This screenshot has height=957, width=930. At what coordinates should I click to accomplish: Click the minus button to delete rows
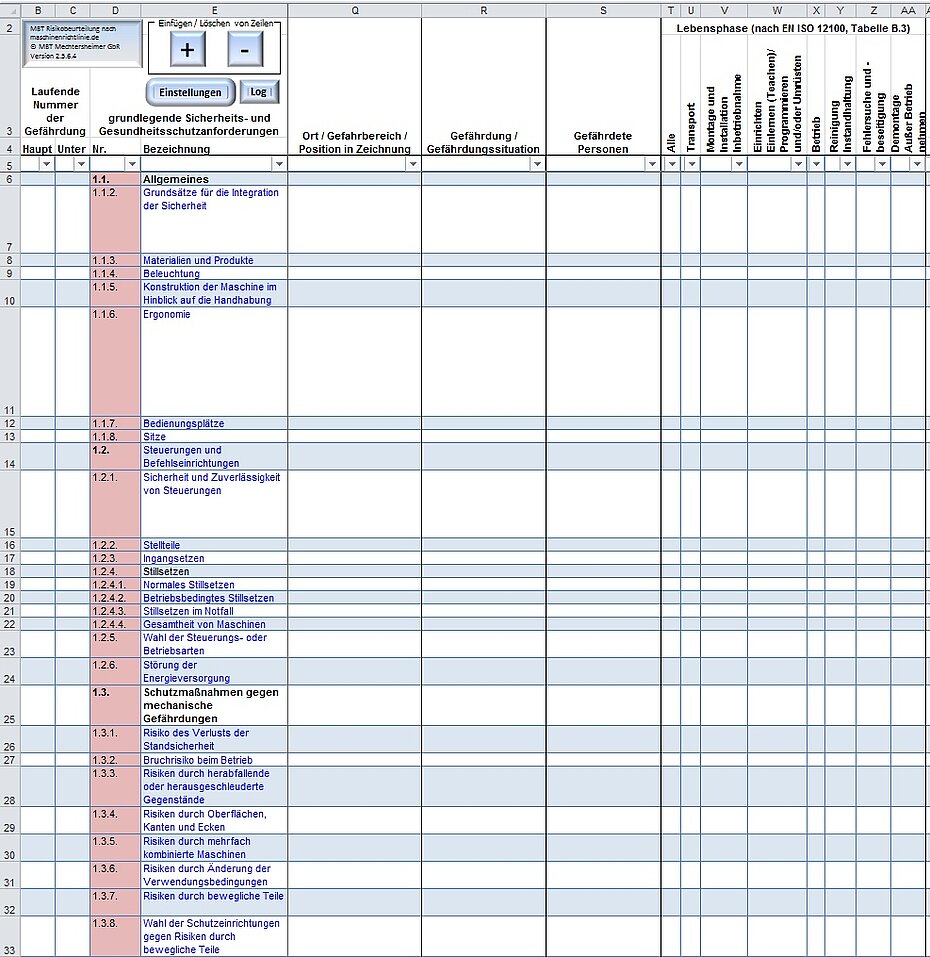(245, 49)
